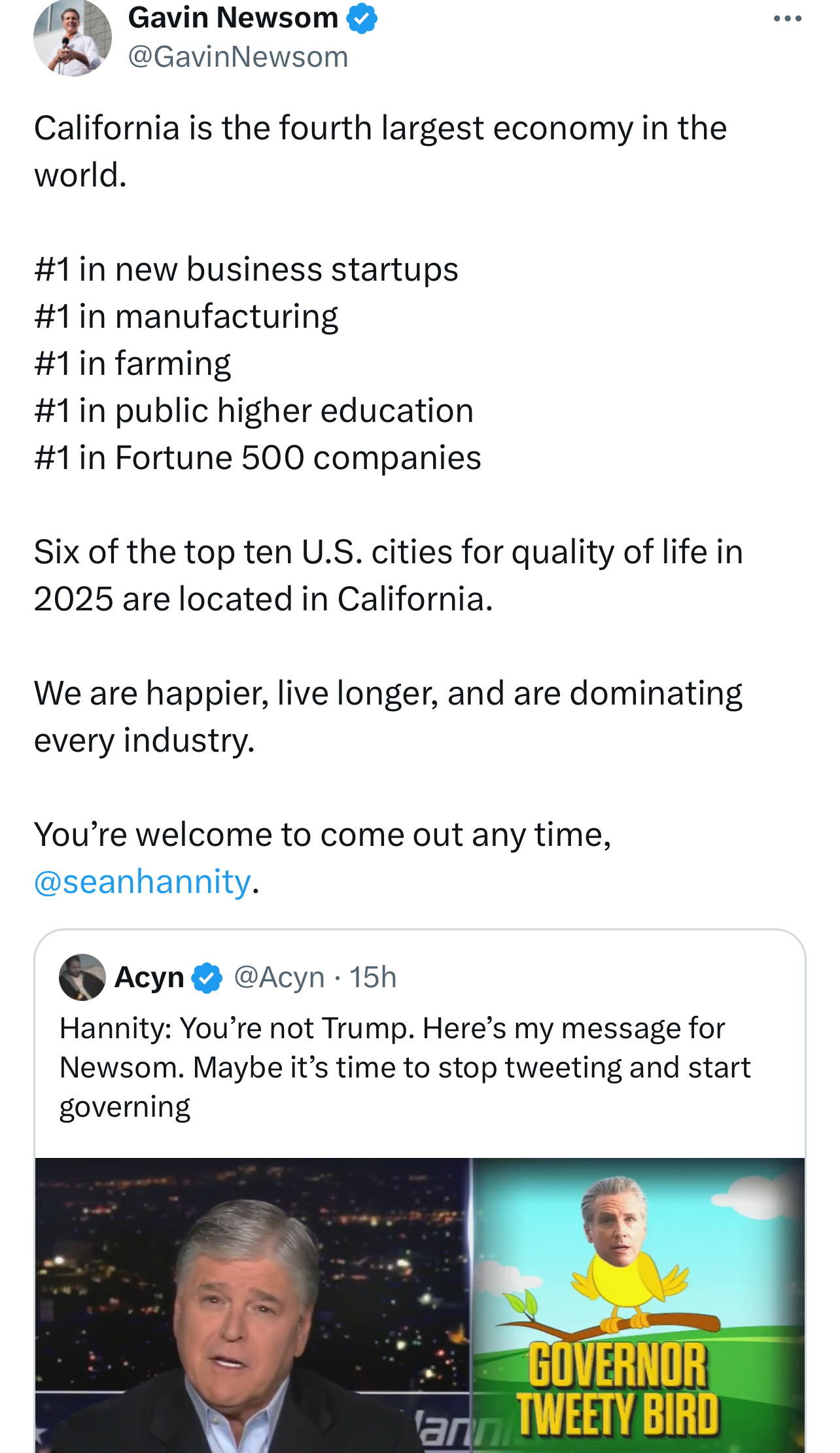Image resolution: width=840 pixels, height=1453 pixels.
Task: Click Acyn's small profile avatar
Action: pos(82,977)
